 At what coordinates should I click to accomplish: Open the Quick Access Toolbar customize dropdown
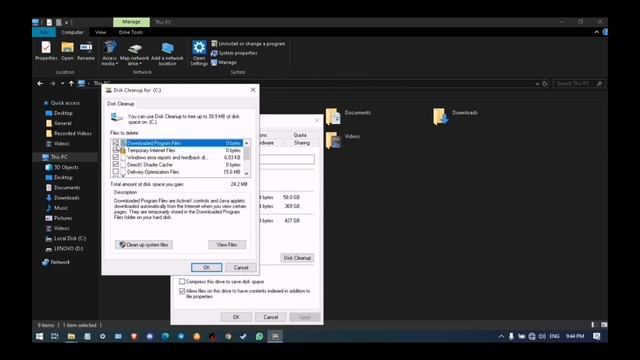67,22
